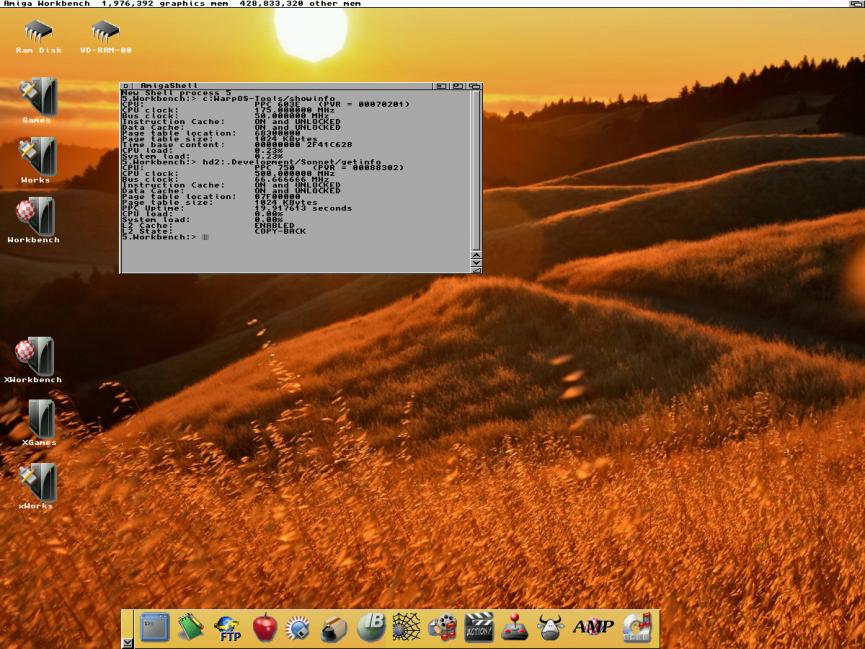Open the VD-RAM-00 disk icon
Viewport: 865px width, 649px height.
105,32
